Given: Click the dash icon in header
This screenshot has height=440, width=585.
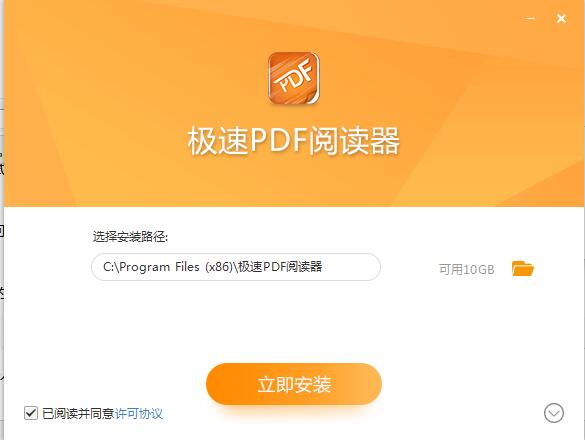Looking at the screenshot, I should [x=530, y=18].
